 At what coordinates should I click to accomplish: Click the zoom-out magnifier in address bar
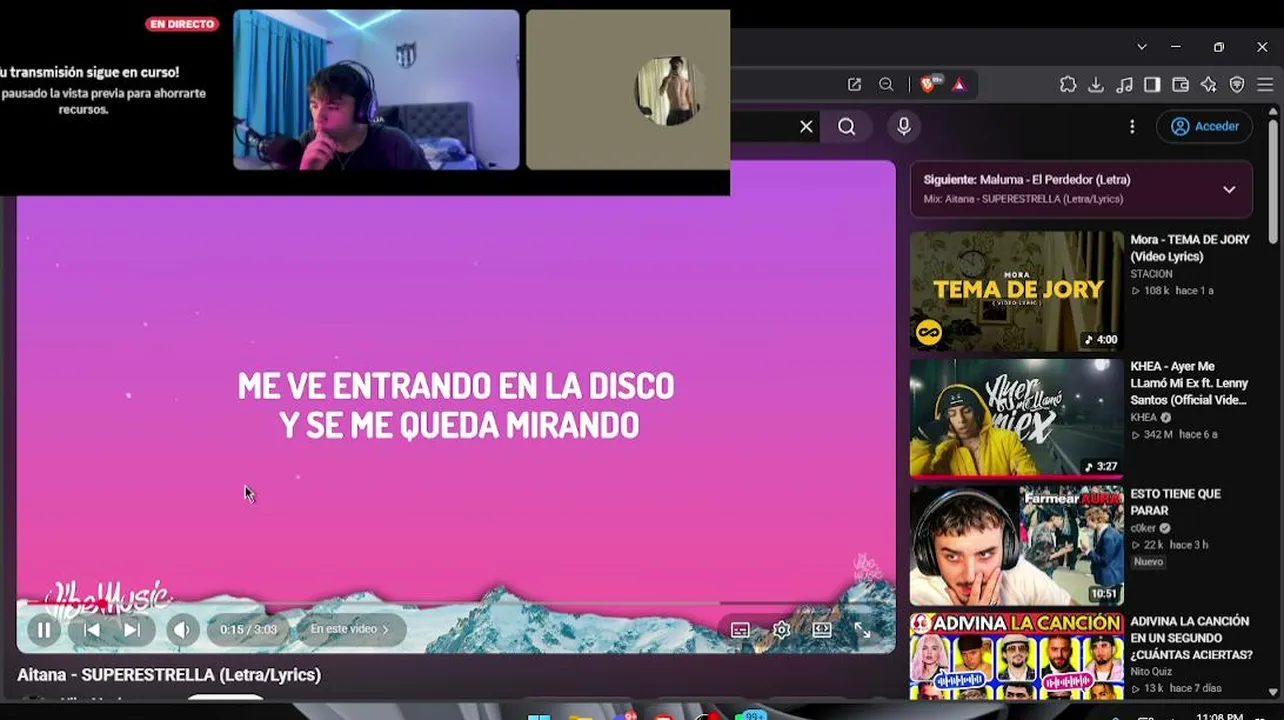pyautogui.click(x=886, y=85)
